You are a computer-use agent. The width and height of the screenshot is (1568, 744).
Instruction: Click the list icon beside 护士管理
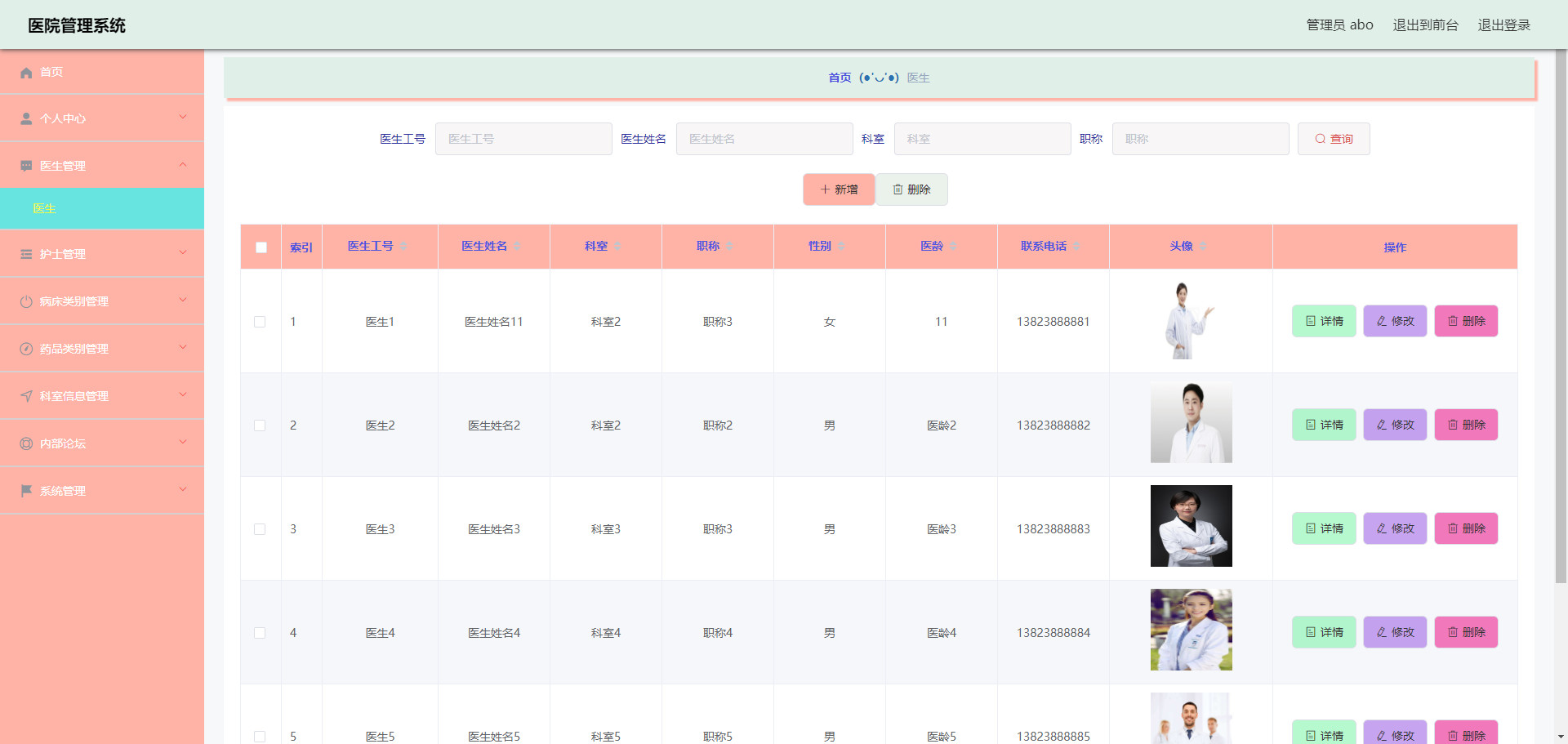tap(26, 255)
